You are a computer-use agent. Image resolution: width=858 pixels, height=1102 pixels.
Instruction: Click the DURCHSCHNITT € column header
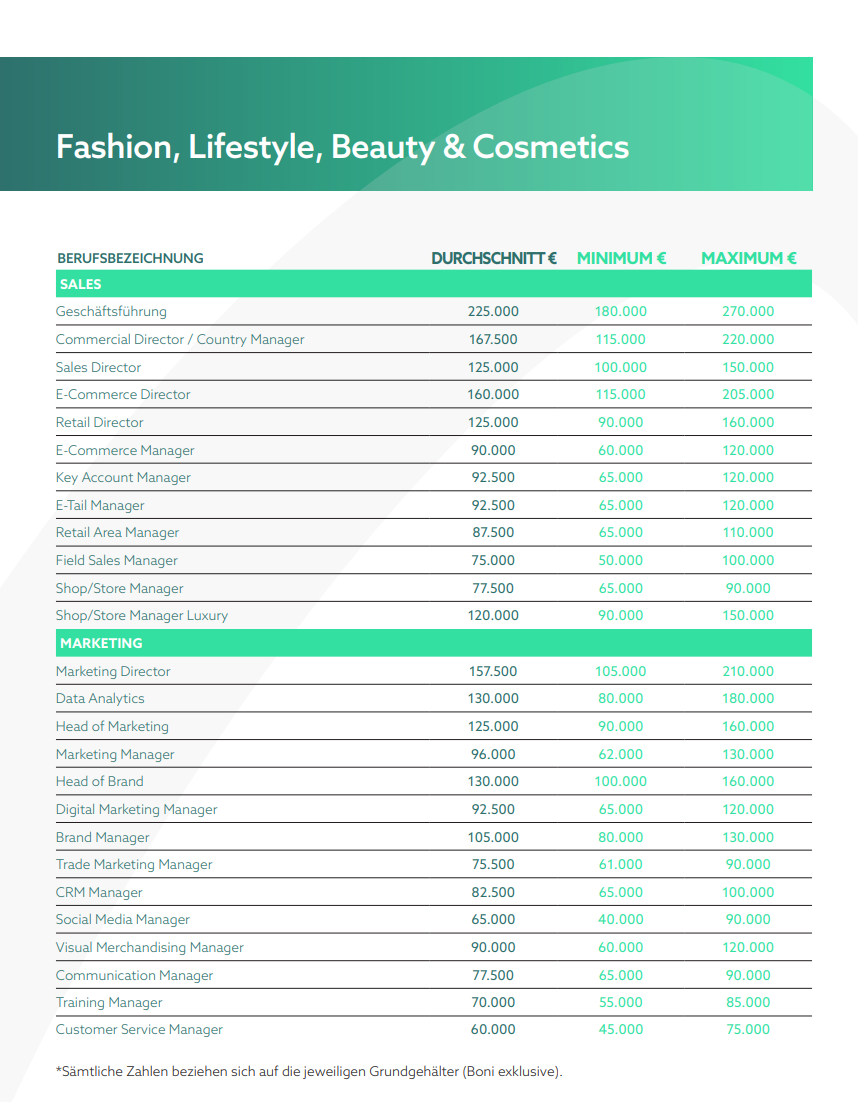point(493,258)
